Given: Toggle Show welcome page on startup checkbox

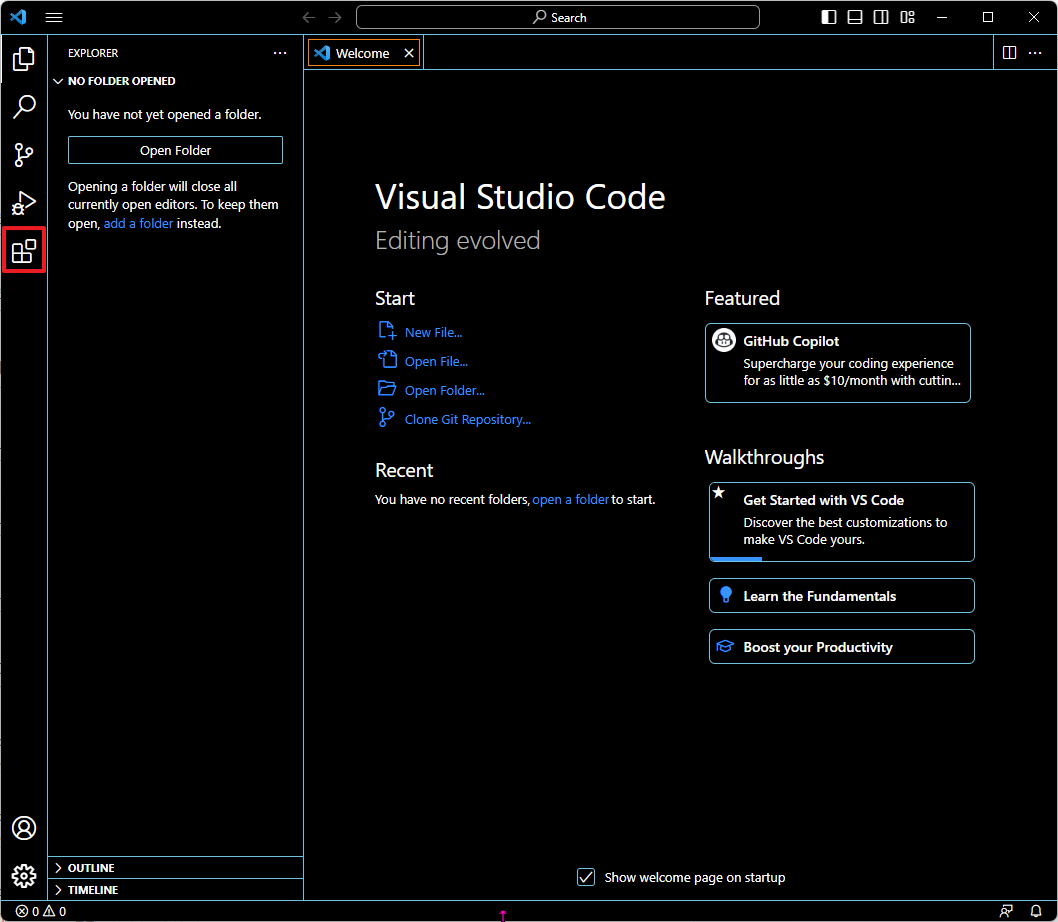Looking at the screenshot, I should pos(586,877).
